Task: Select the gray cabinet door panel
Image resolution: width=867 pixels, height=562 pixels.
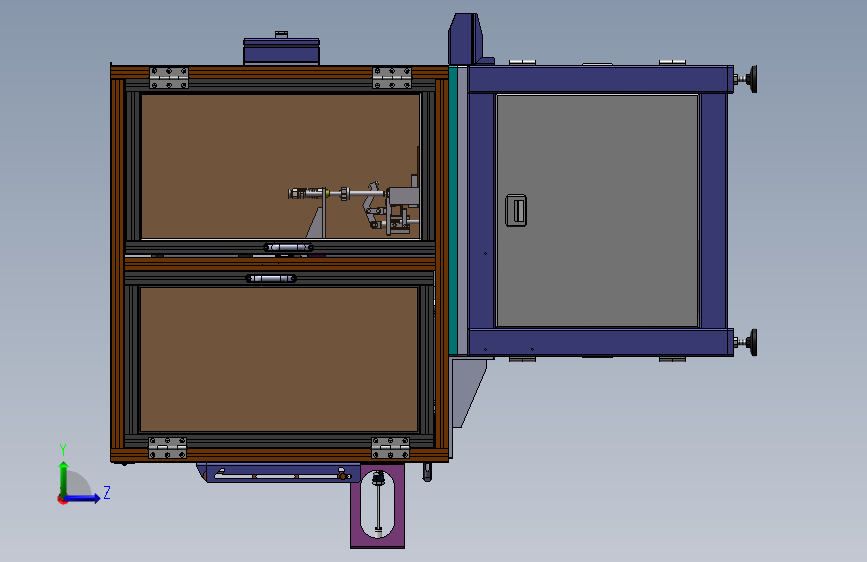Action: pyautogui.click(x=597, y=211)
